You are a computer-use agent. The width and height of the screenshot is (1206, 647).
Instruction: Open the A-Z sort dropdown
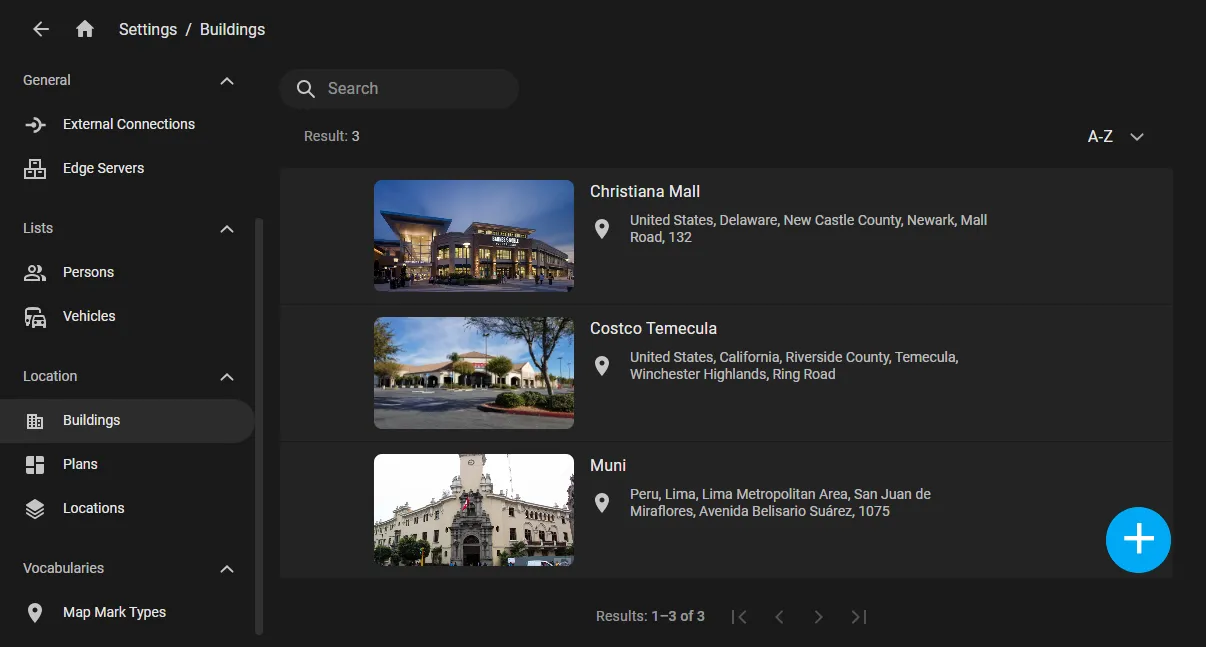[1116, 137]
